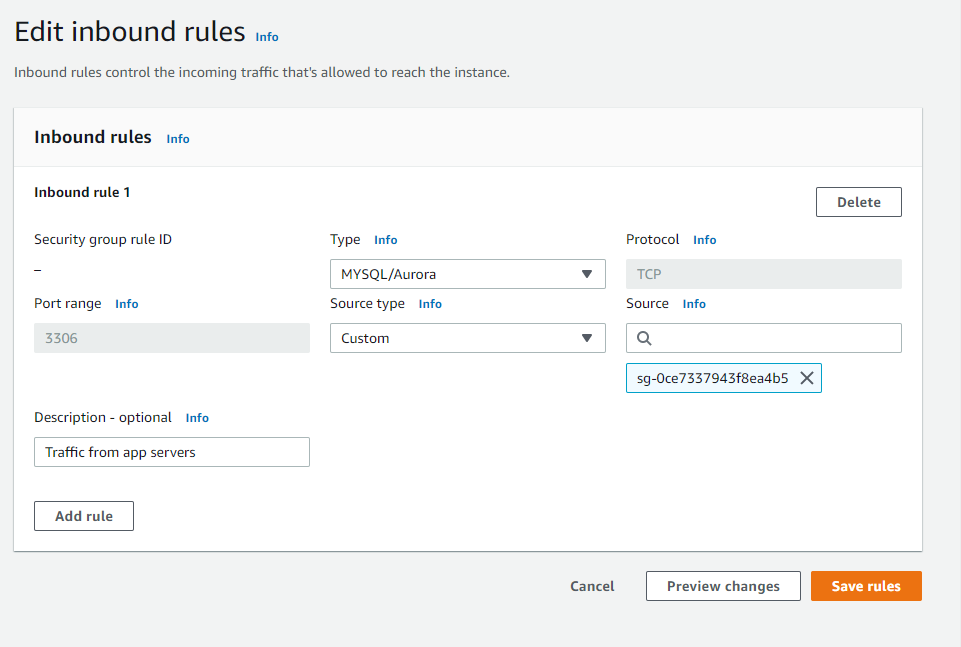Delete Inbound rule 1
961x647 pixels.
[x=859, y=202]
